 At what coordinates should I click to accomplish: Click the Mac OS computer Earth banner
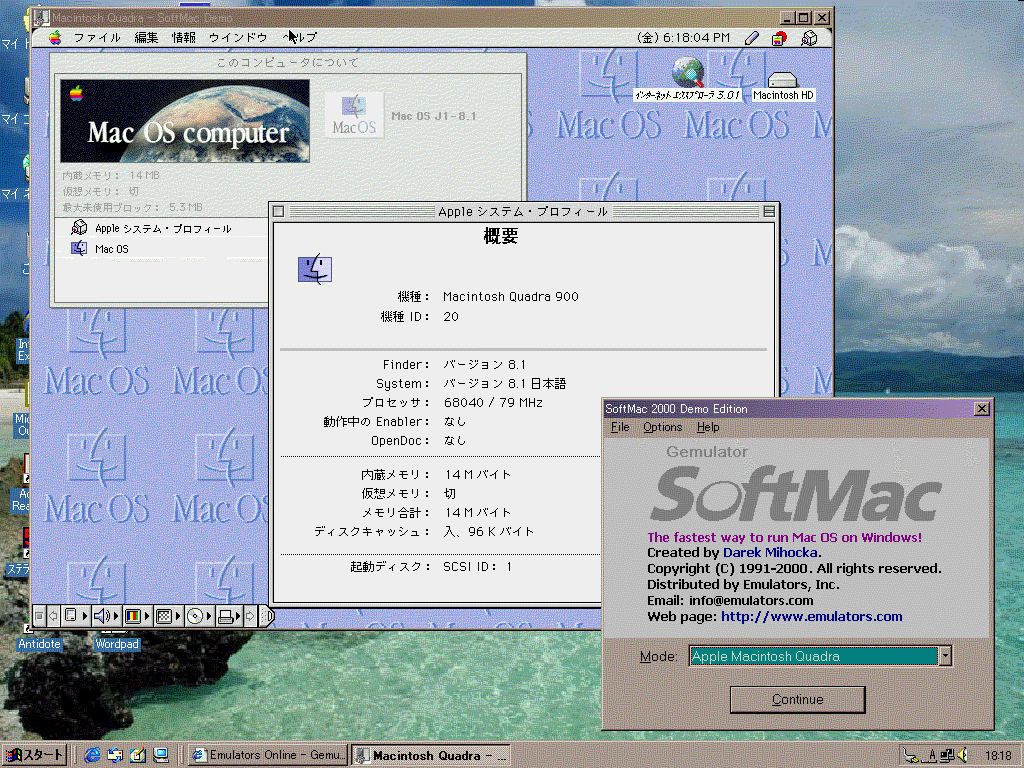(185, 121)
